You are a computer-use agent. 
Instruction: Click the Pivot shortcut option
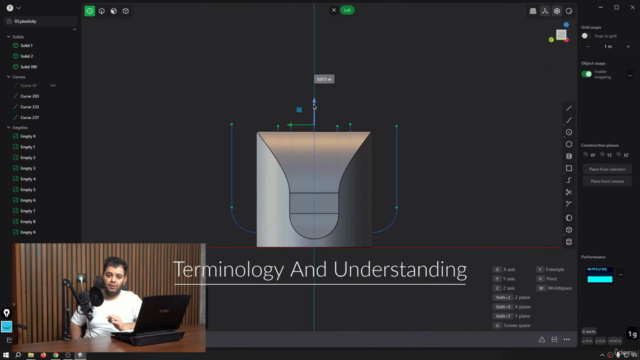tap(547, 279)
